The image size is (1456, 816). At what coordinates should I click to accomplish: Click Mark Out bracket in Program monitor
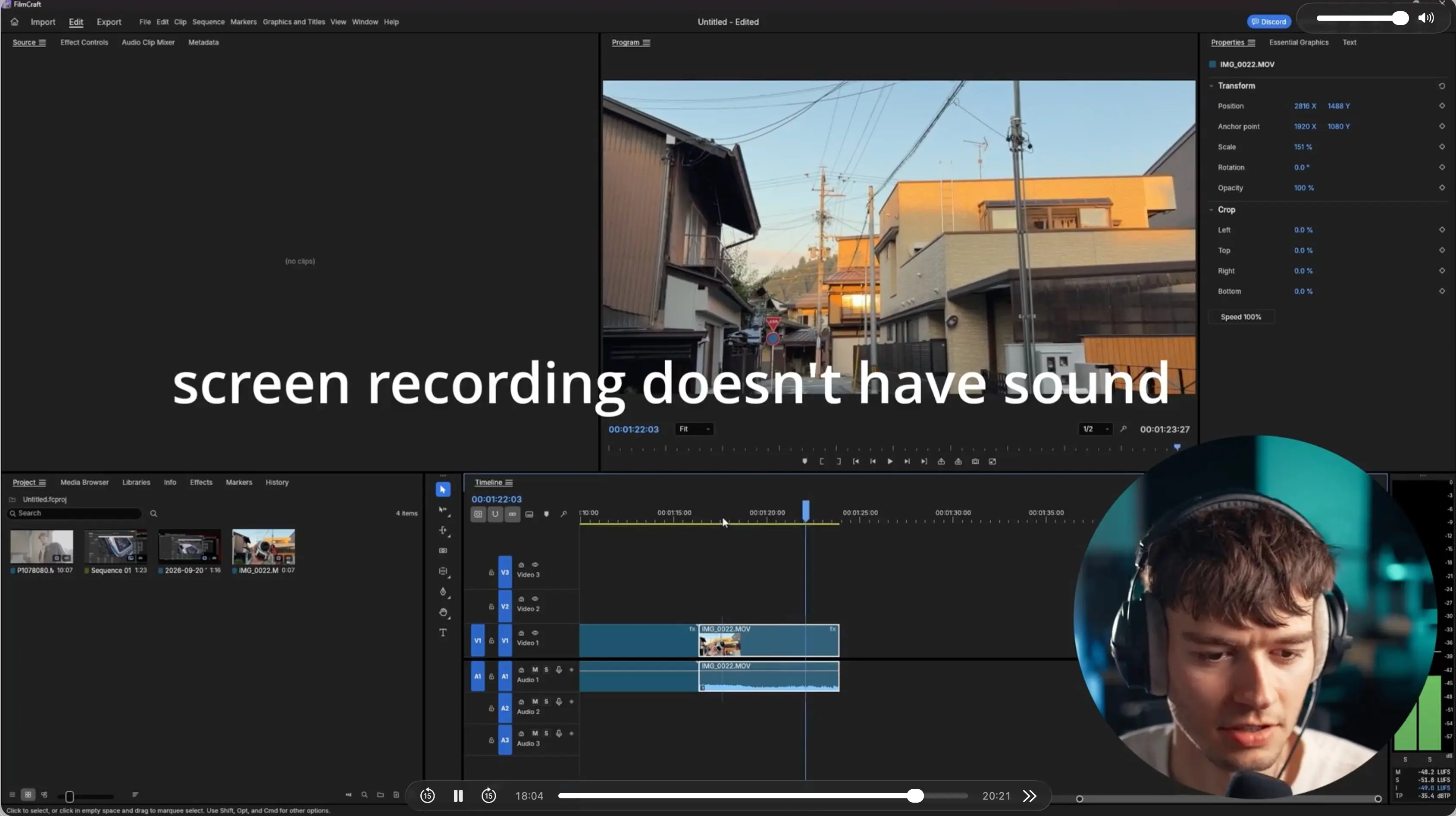point(839,461)
